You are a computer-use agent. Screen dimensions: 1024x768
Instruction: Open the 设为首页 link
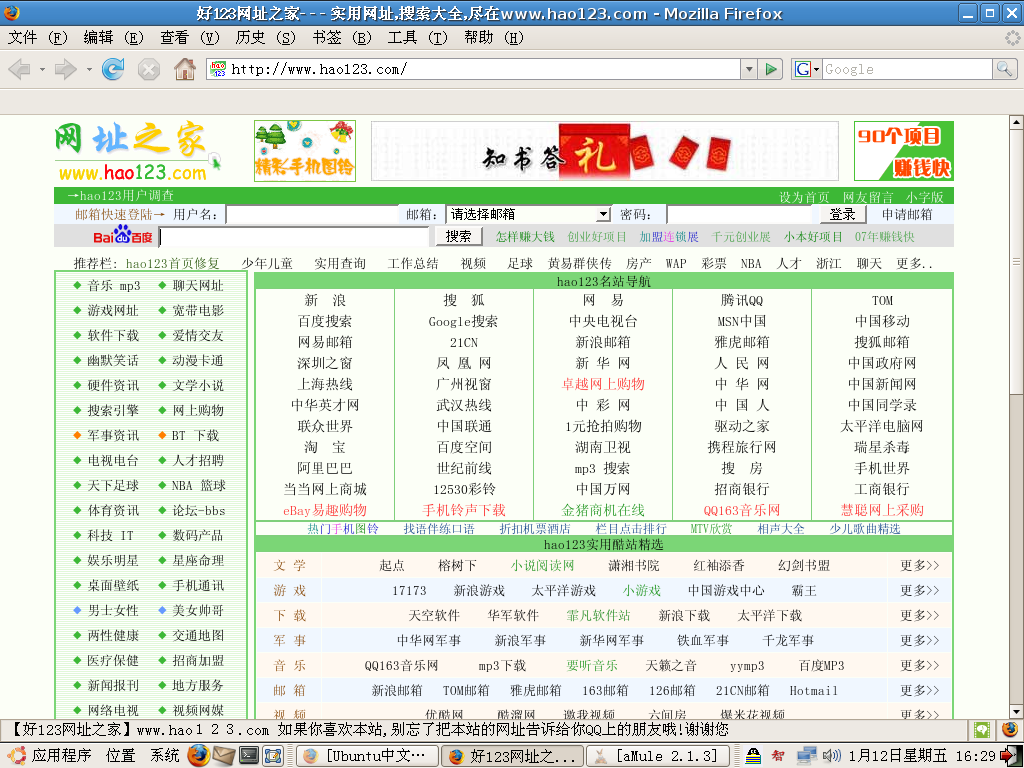(x=804, y=197)
